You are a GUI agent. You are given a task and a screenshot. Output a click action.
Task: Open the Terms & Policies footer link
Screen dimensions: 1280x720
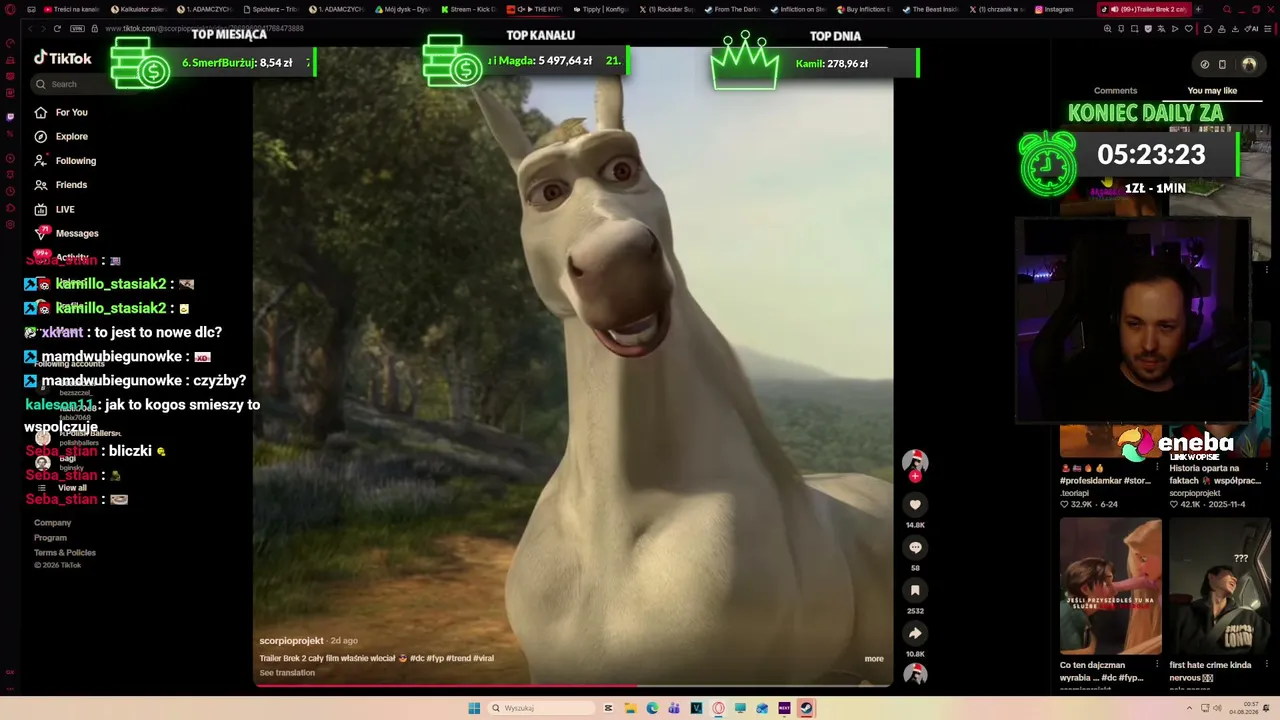pos(65,553)
